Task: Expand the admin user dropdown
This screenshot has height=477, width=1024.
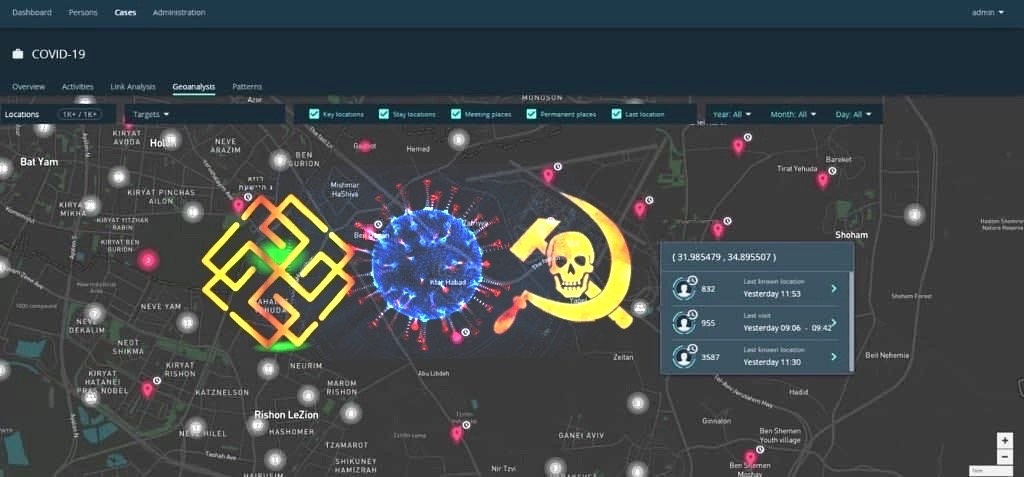Action: (987, 12)
